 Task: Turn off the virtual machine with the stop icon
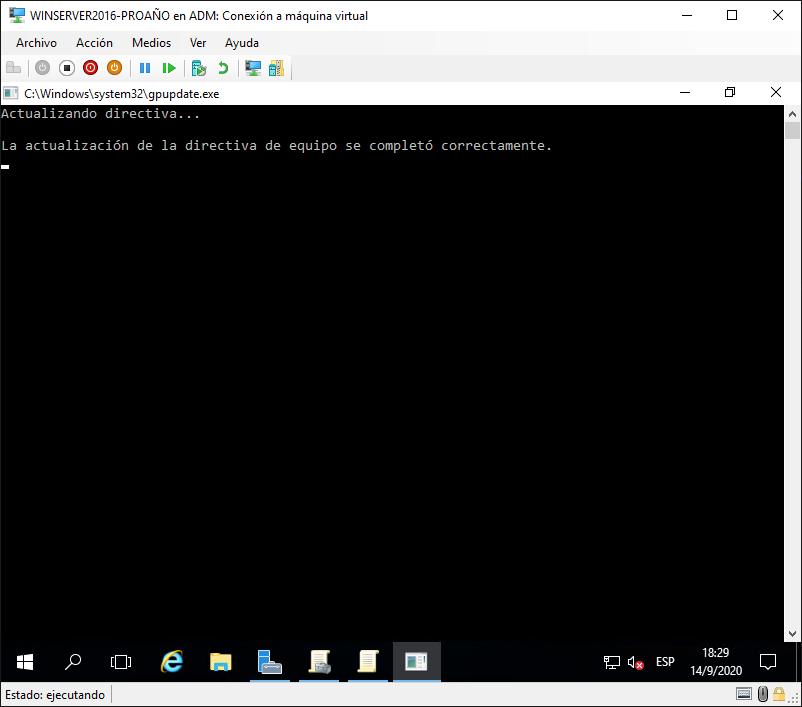tap(66, 68)
